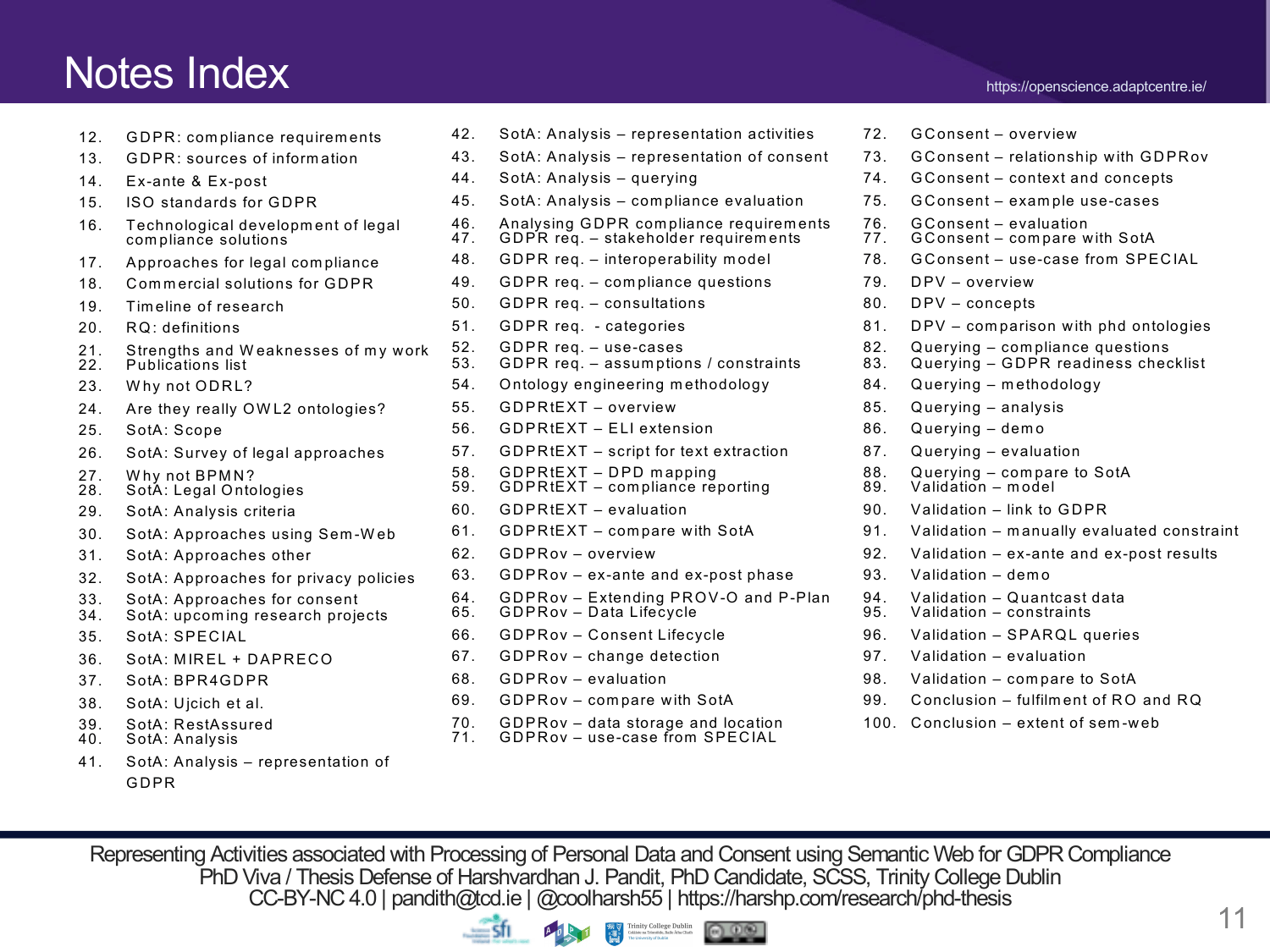This screenshot has height=952, width=1270.
Task: Open the 'Querying – demo' entry
Action: pos(978,428)
